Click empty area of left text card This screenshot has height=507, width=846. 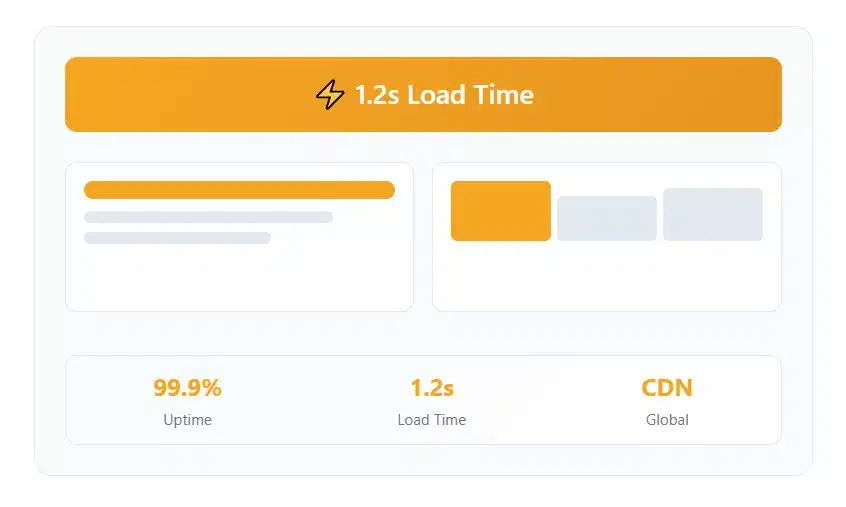click(x=239, y=278)
